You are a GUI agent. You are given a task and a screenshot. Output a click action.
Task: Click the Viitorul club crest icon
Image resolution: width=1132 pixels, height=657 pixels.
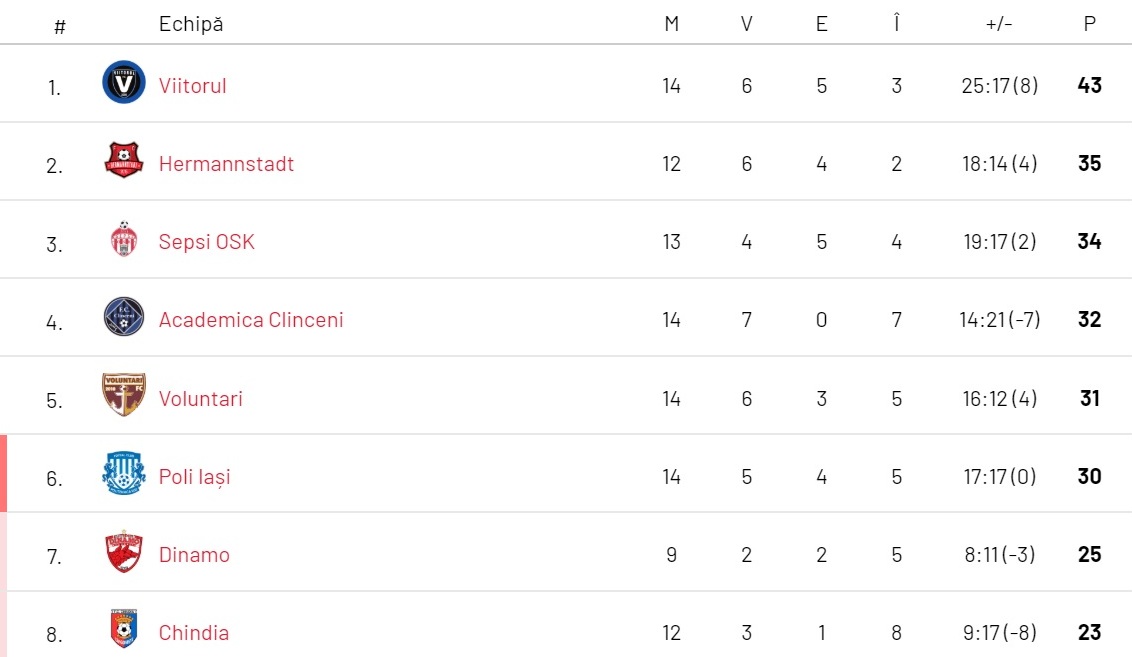(x=123, y=82)
